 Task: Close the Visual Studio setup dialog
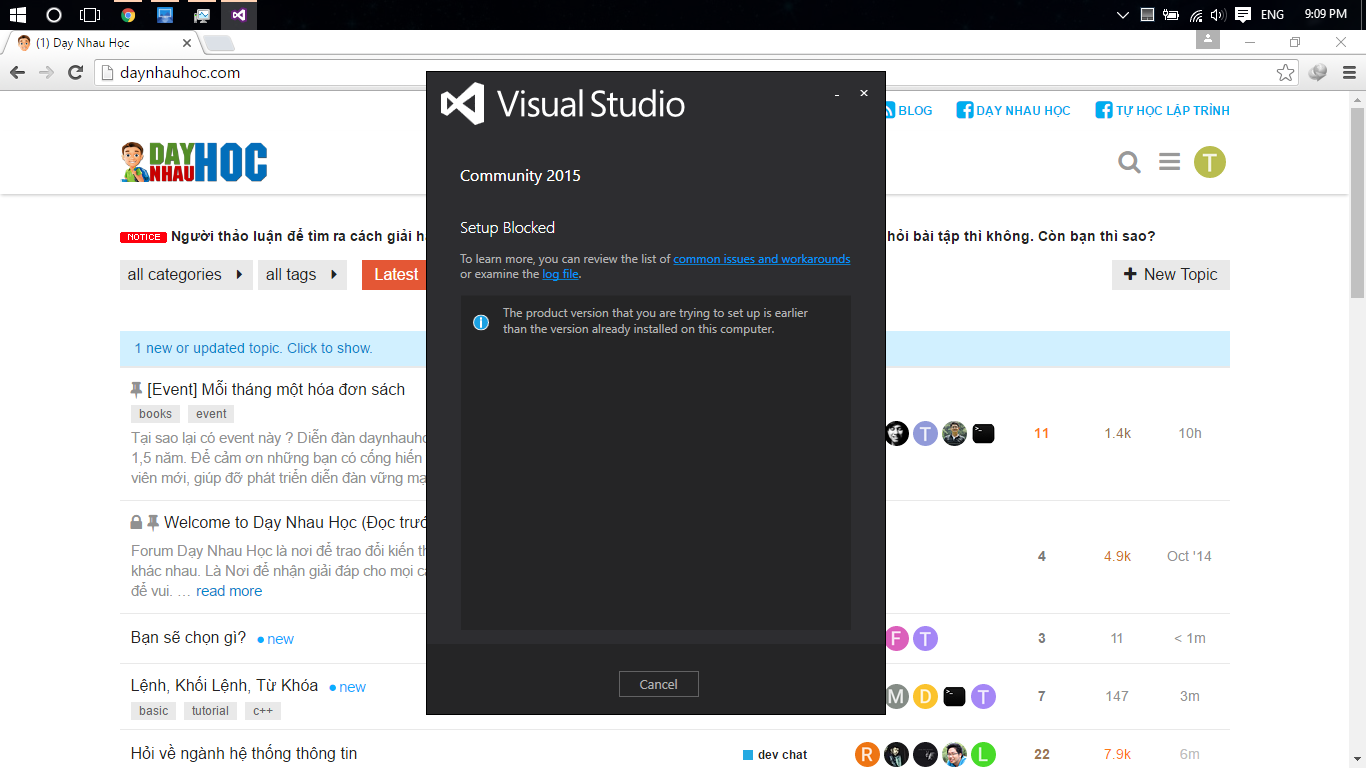pos(864,94)
